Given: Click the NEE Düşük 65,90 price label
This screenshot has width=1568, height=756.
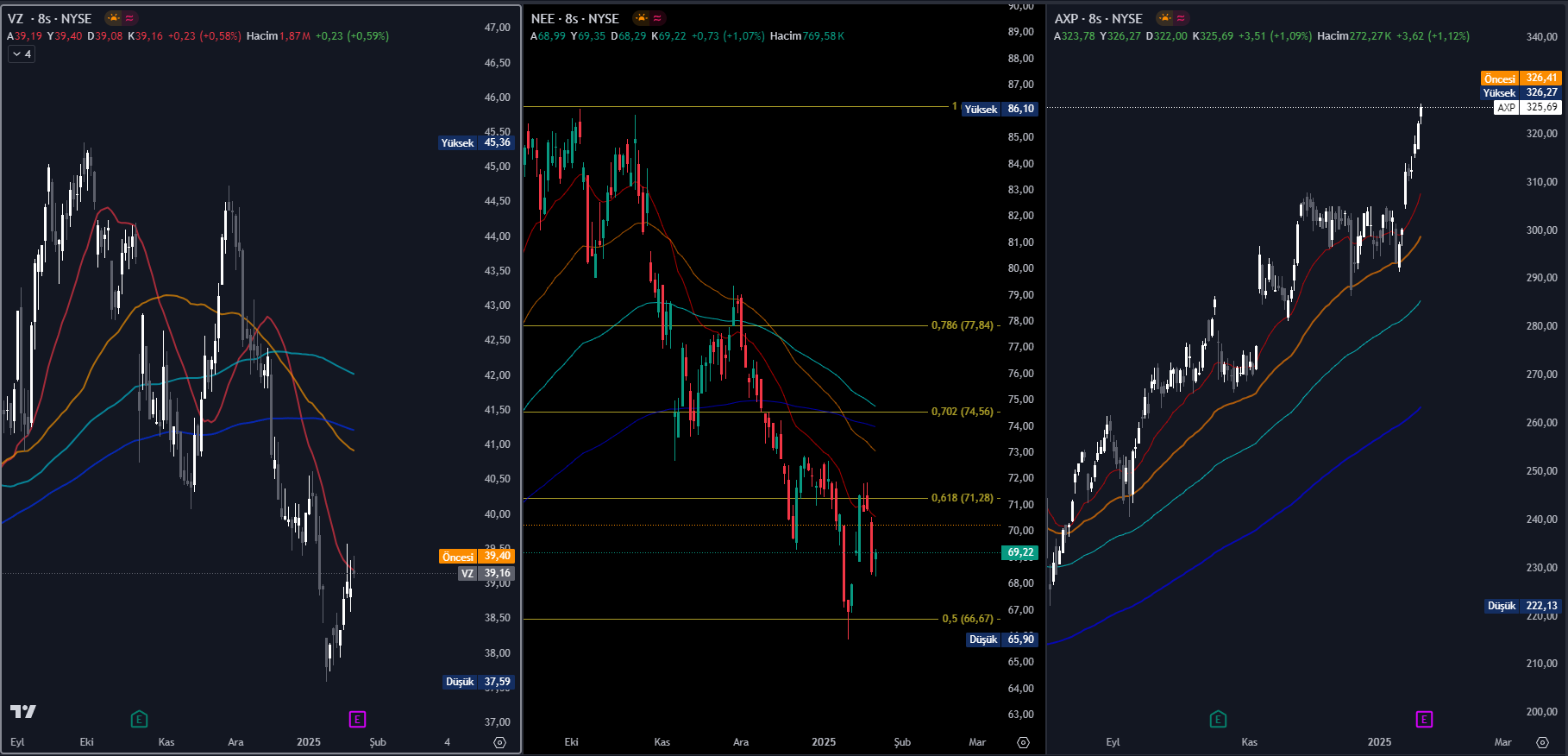Looking at the screenshot, I should tap(1002, 639).
